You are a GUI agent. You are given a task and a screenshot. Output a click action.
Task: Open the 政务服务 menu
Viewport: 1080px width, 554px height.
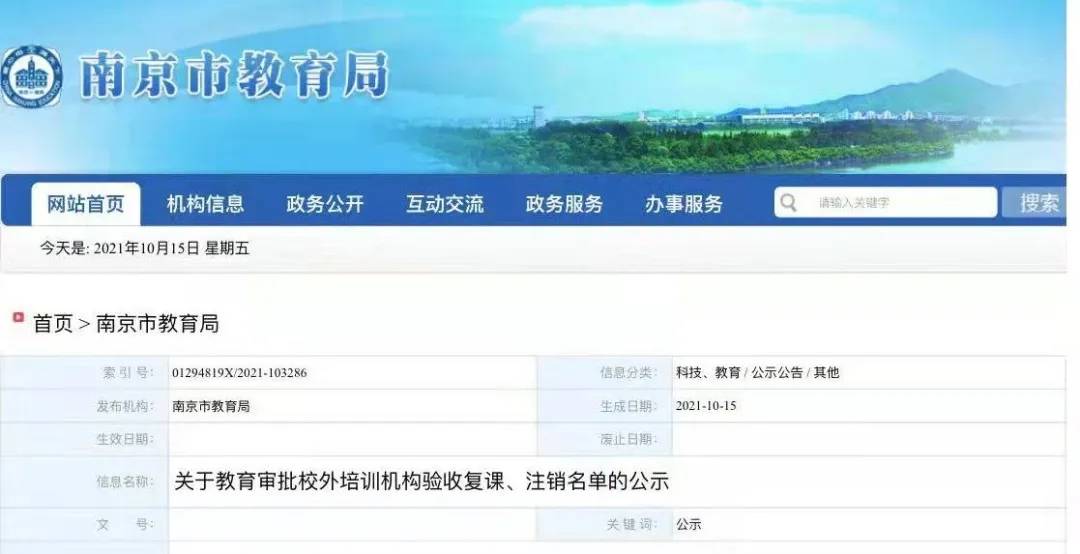tap(564, 204)
